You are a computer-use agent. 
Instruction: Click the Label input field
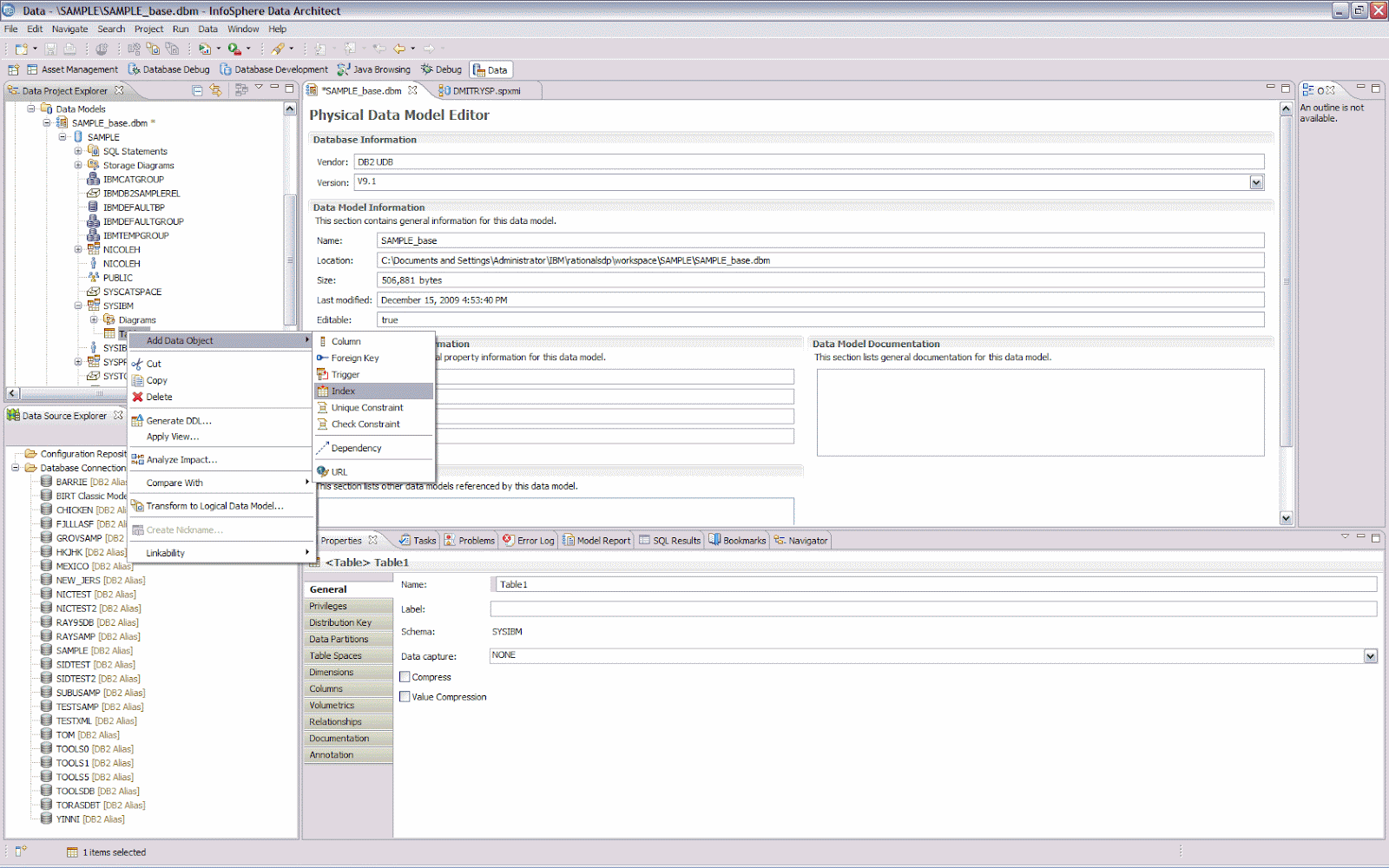(x=934, y=609)
